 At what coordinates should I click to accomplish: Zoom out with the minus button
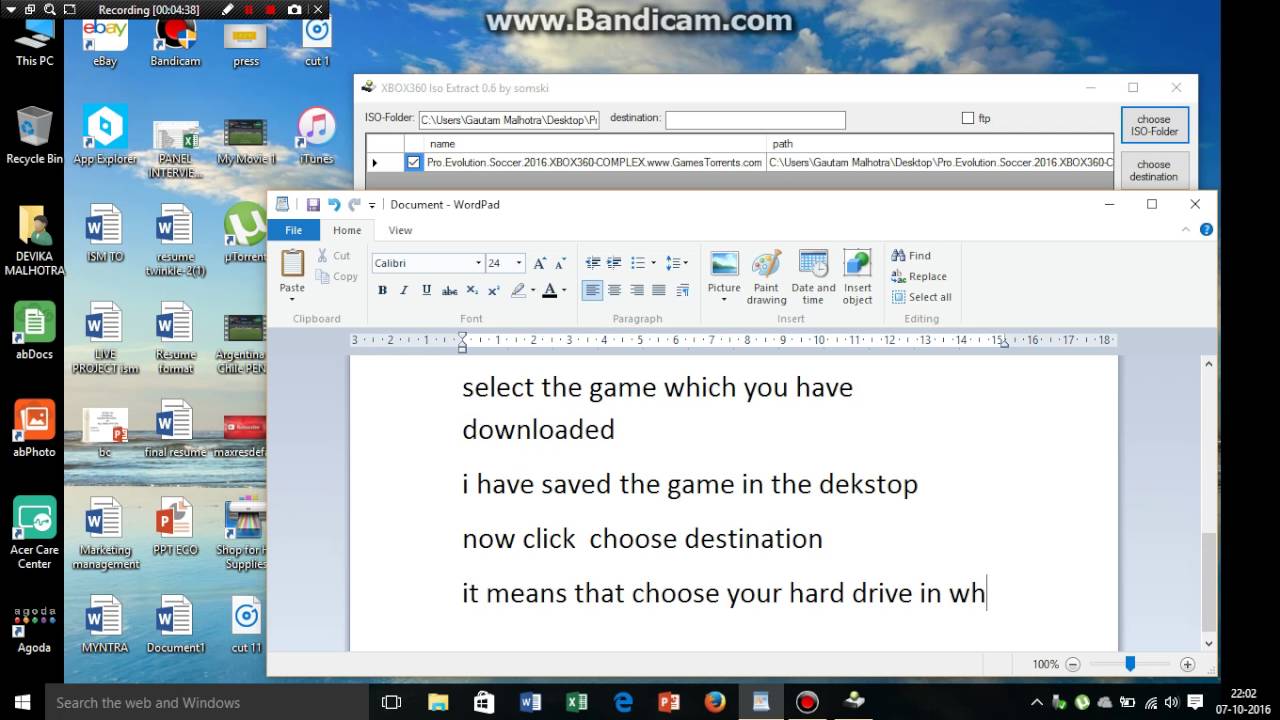pos(1073,664)
